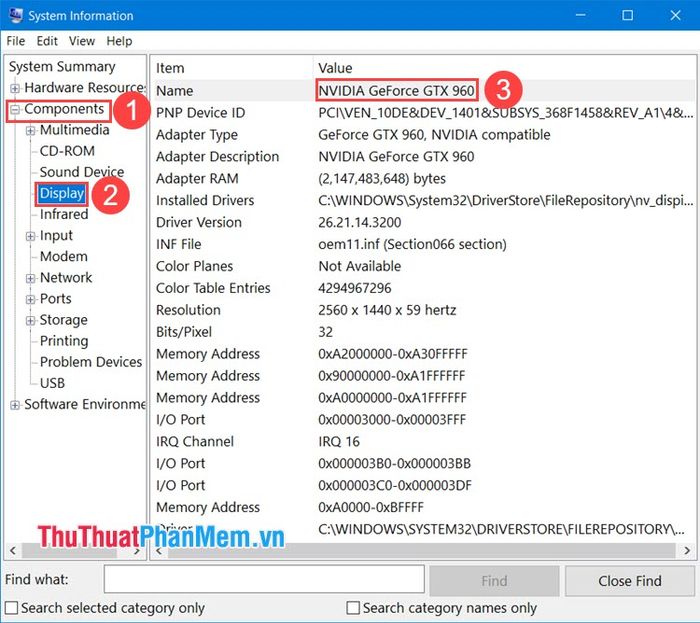Select the Problem Devices tree item

[91, 362]
